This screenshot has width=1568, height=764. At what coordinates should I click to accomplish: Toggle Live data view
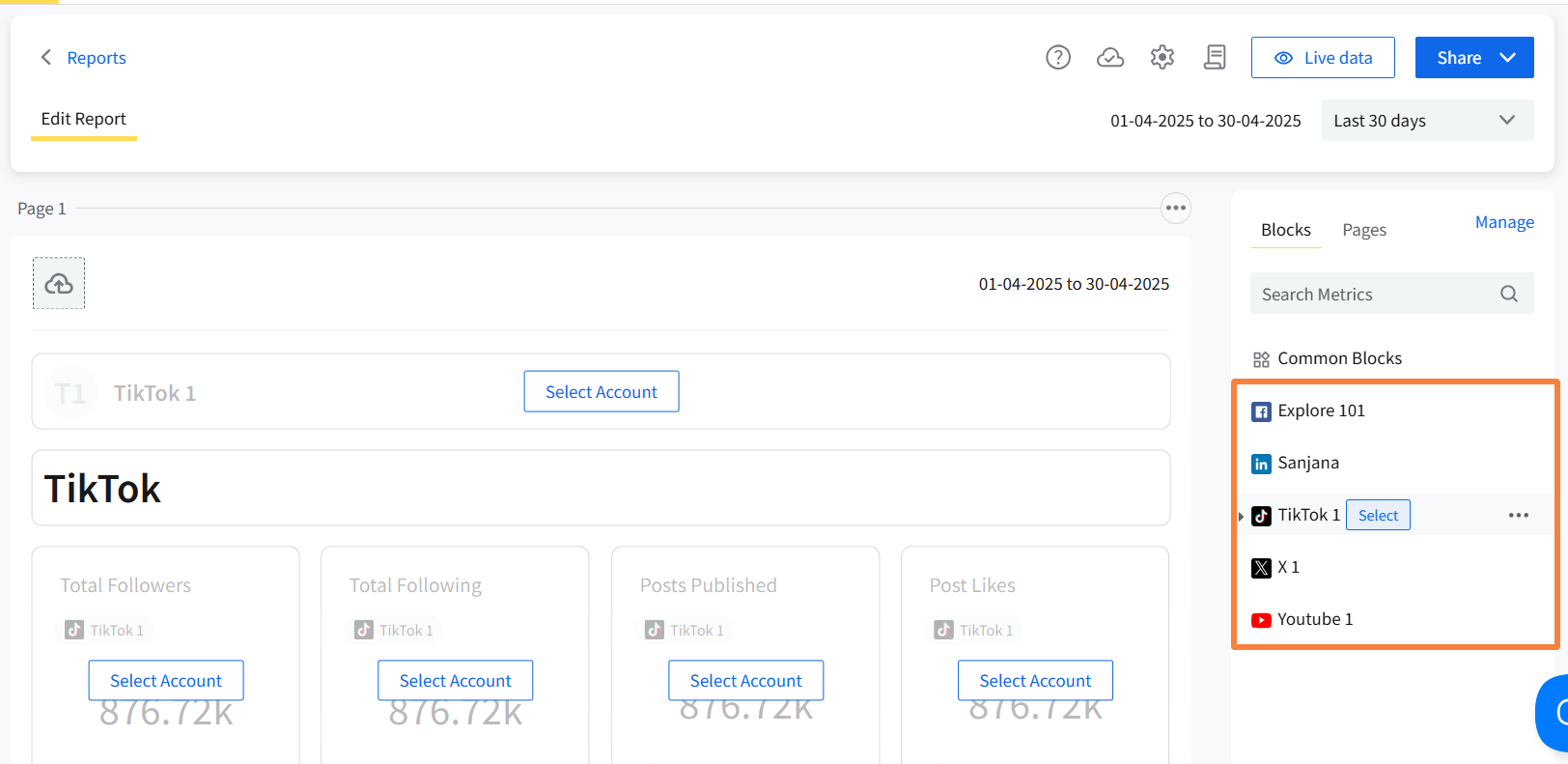click(1322, 58)
